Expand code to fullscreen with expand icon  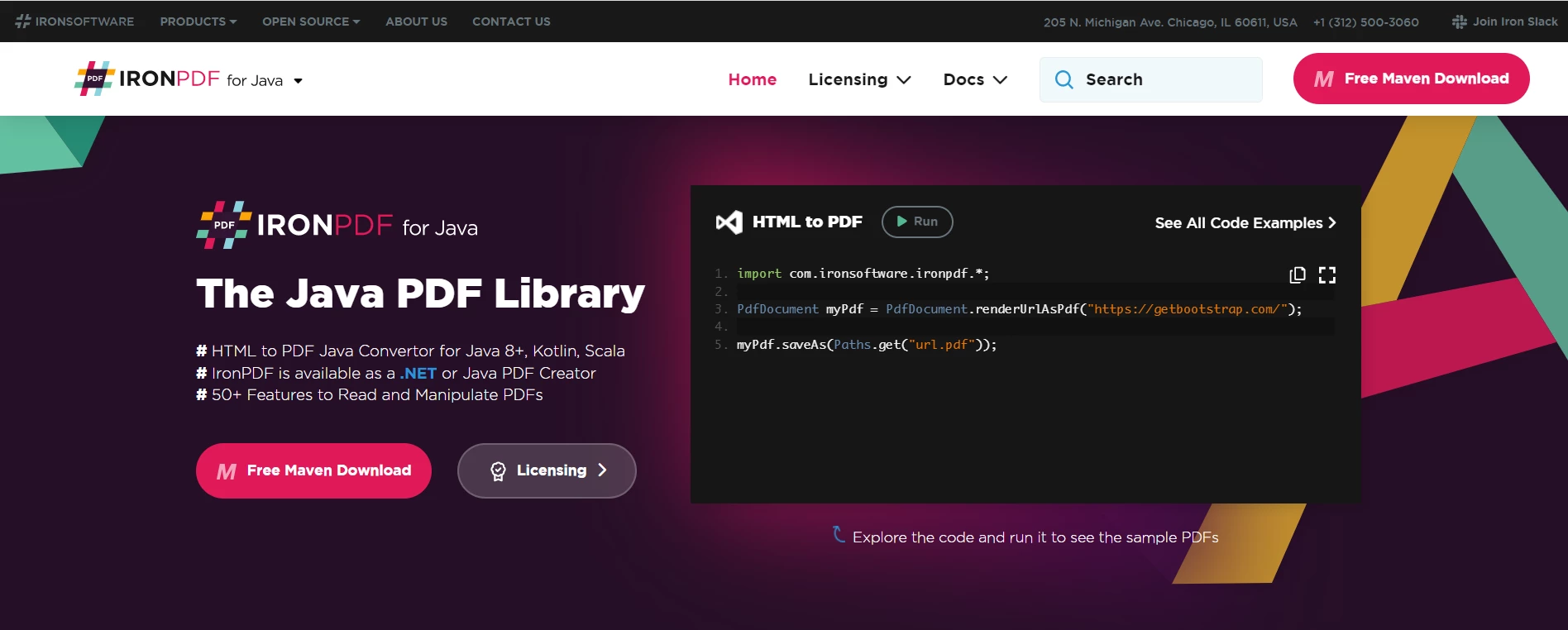1327,274
